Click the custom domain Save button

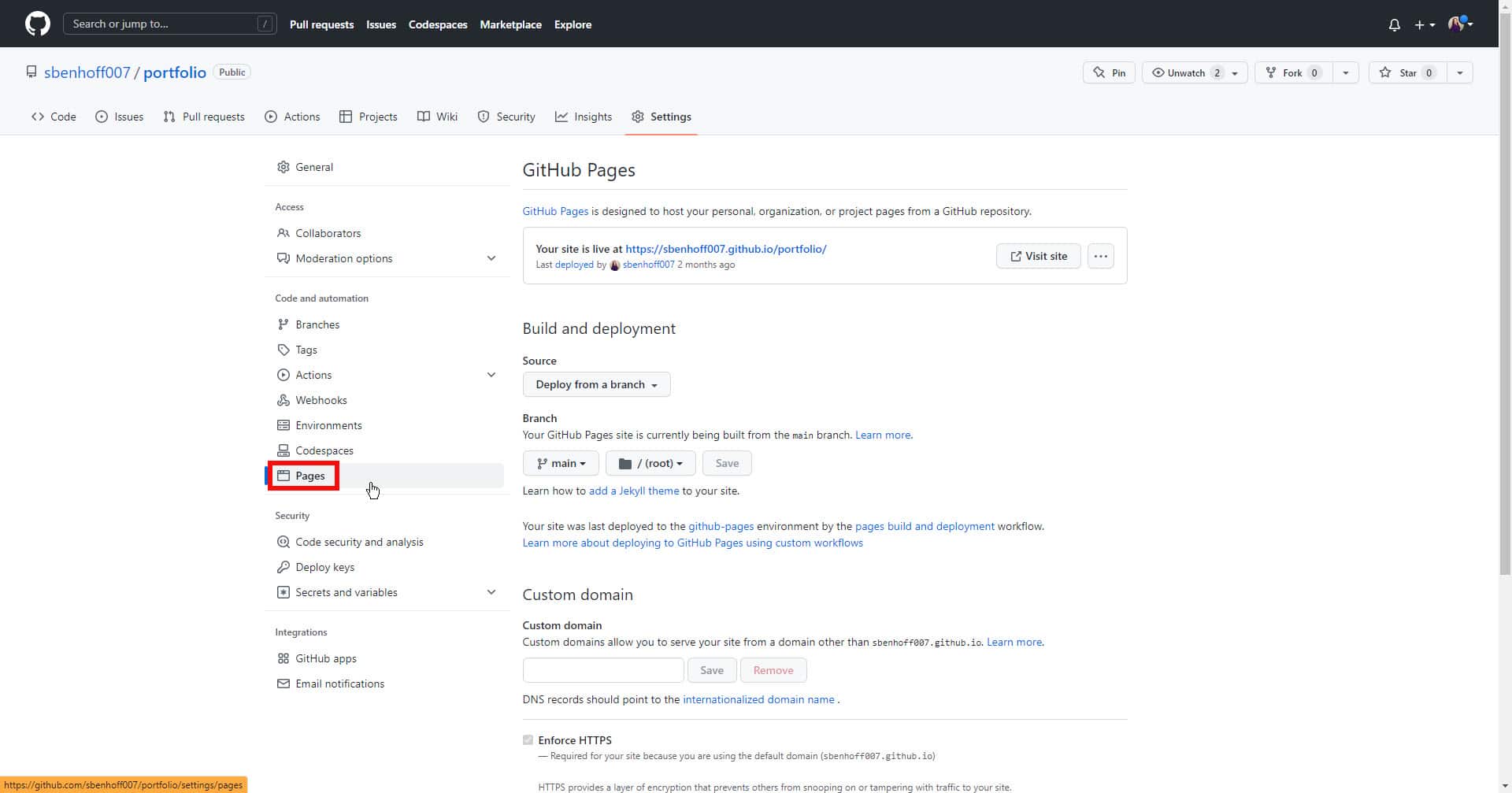pos(712,670)
